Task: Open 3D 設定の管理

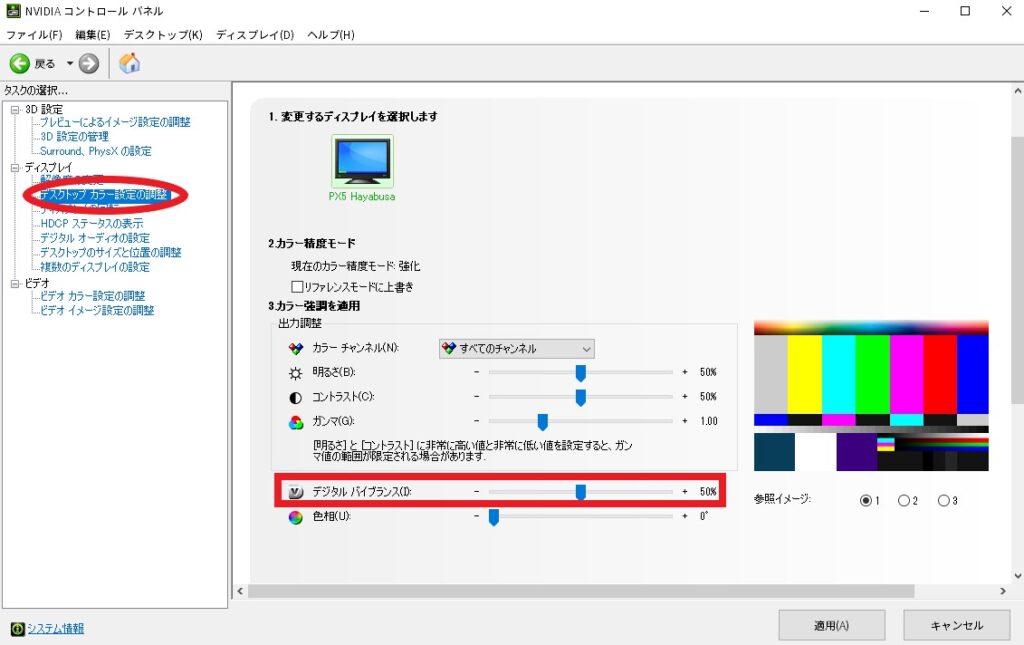Action: (x=74, y=136)
